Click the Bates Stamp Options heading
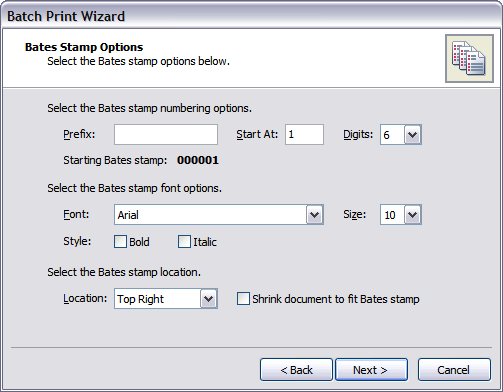503x392 pixels. pyautogui.click(x=84, y=47)
